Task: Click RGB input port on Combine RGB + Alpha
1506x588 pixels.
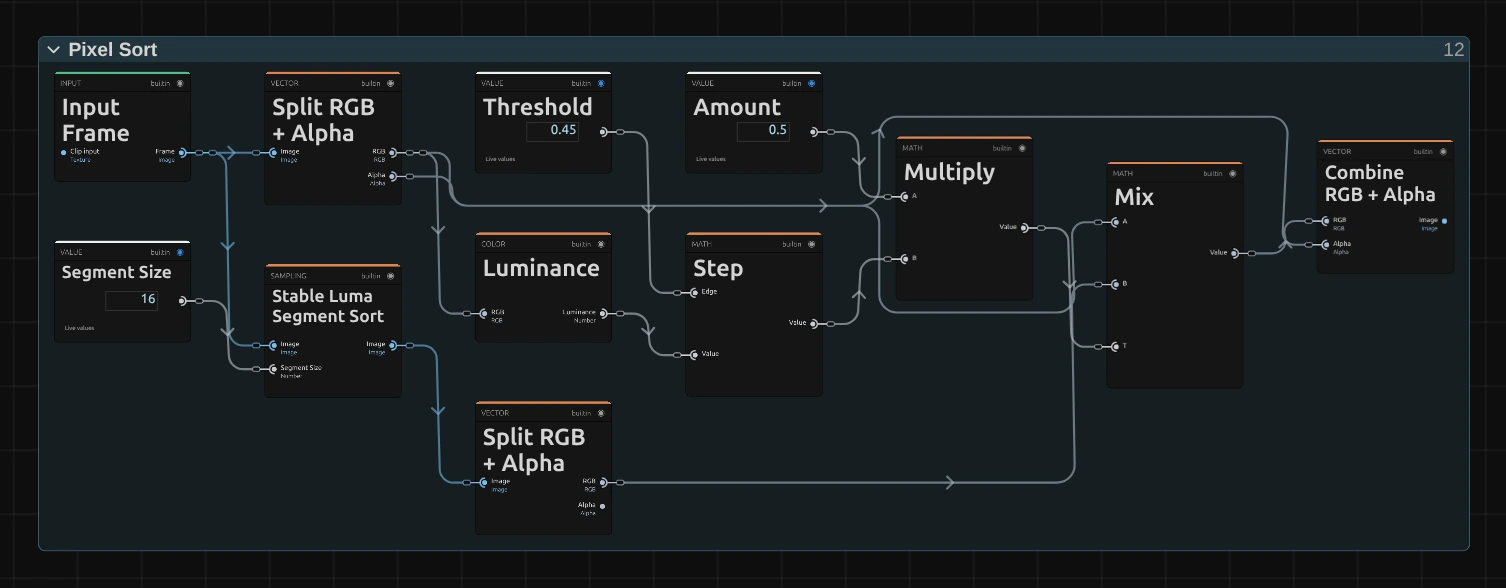Action: click(1326, 221)
